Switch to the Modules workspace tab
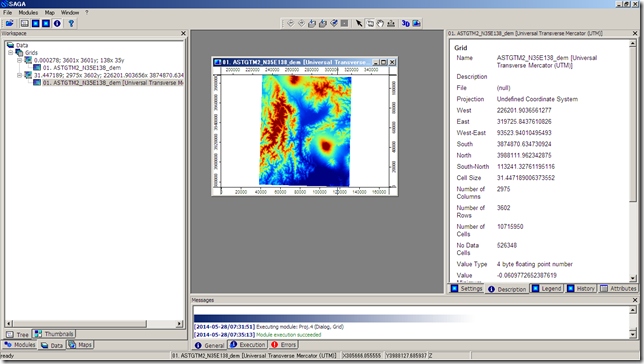This screenshot has width=644, height=364. 19,345
